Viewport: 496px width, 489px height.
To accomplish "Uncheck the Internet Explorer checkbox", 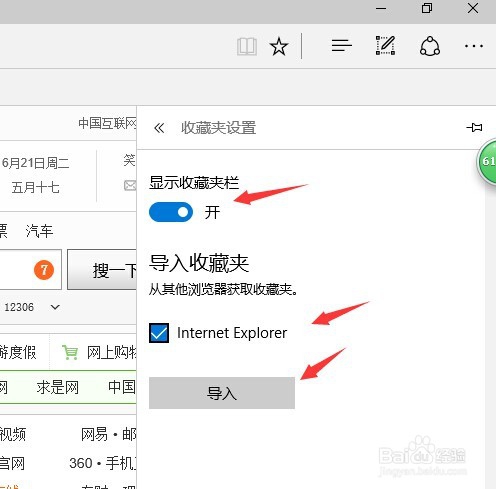I will [x=159, y=333].
